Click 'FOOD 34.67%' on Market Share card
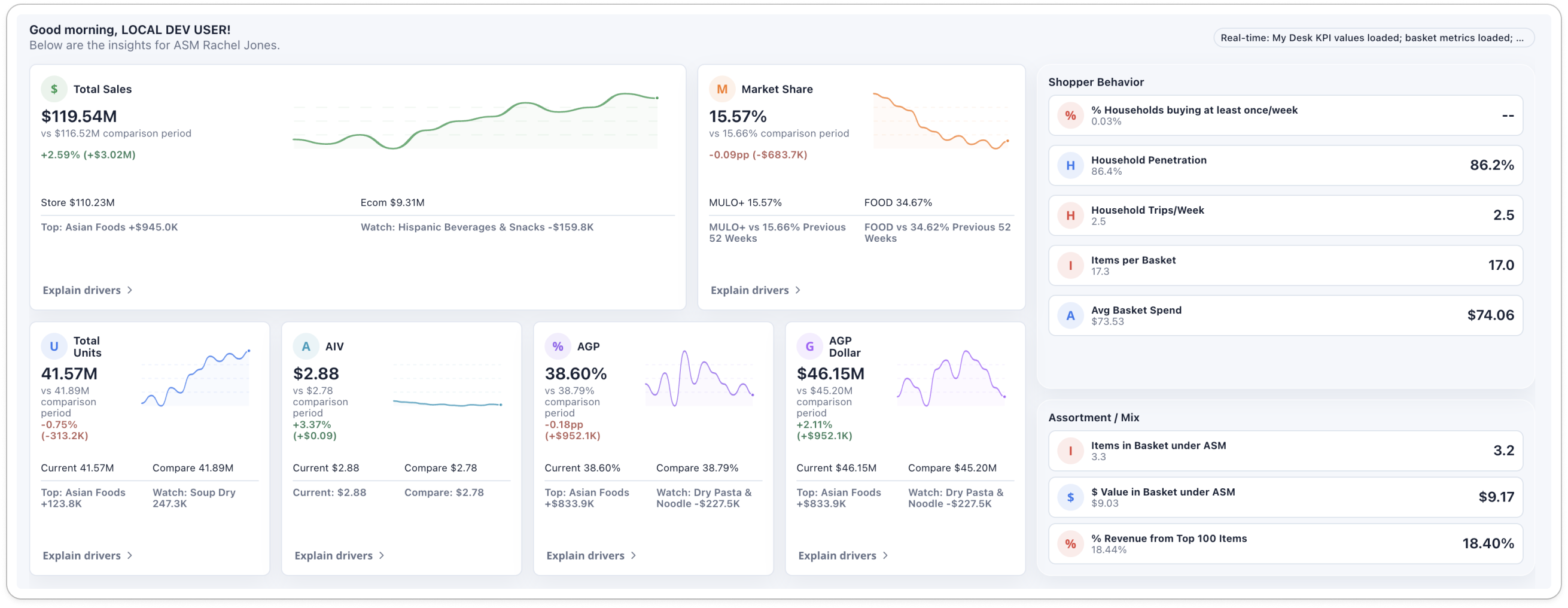 point(898,203)
